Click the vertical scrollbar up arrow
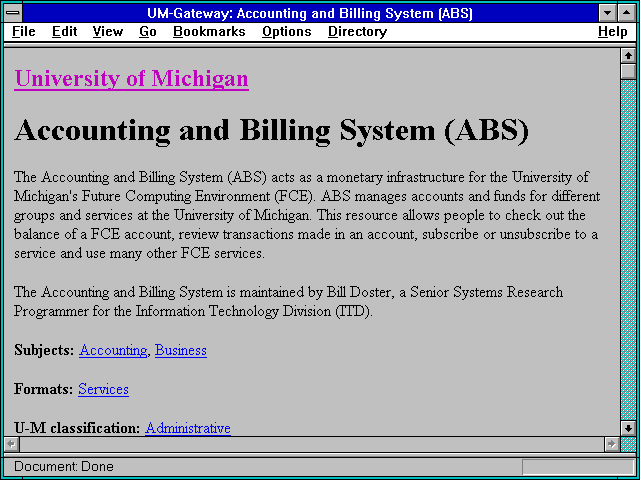This screenshot has width=640, height=480. 628,56
